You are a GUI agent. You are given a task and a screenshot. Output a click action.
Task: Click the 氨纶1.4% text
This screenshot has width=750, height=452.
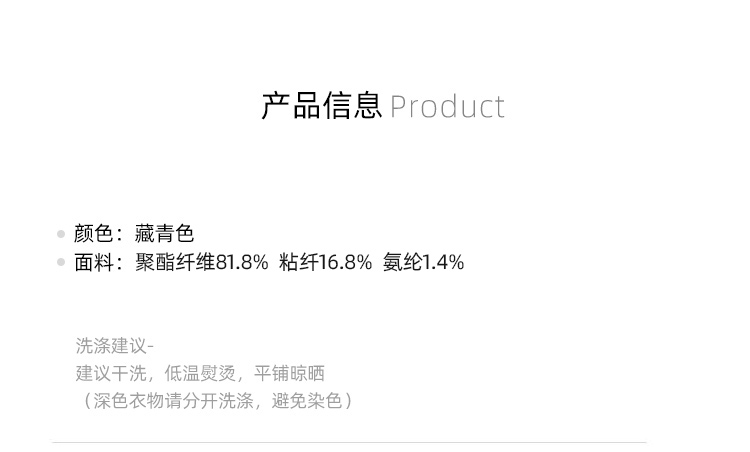(x=423, y=263)
